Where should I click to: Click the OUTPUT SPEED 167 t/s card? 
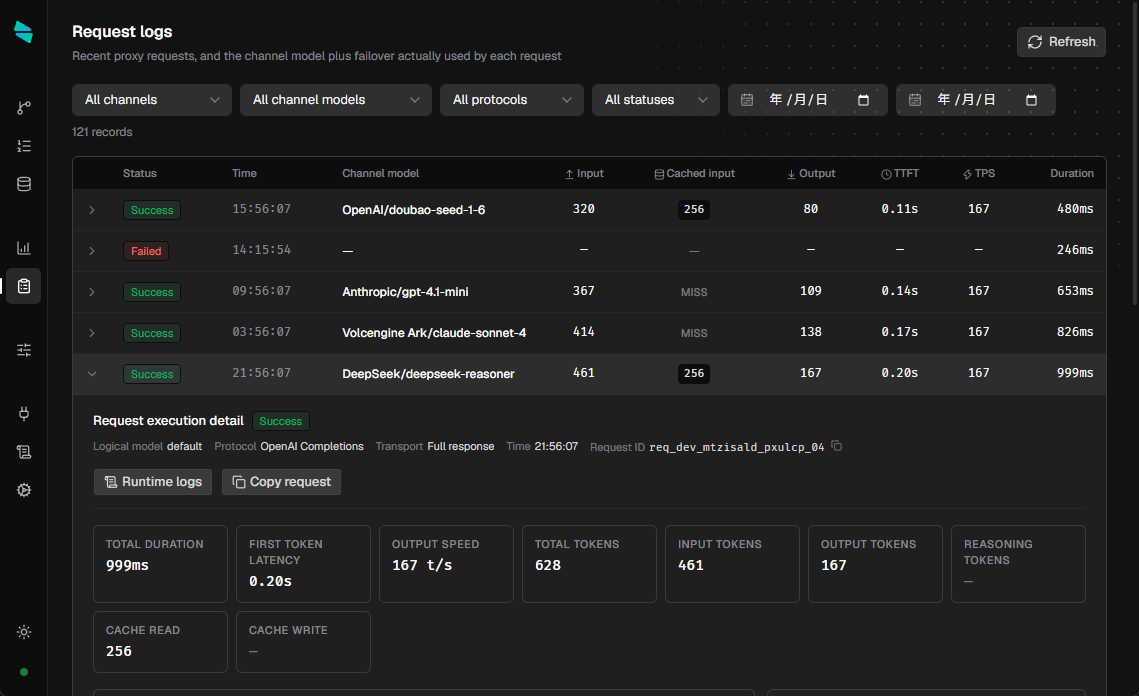[446, 564]
